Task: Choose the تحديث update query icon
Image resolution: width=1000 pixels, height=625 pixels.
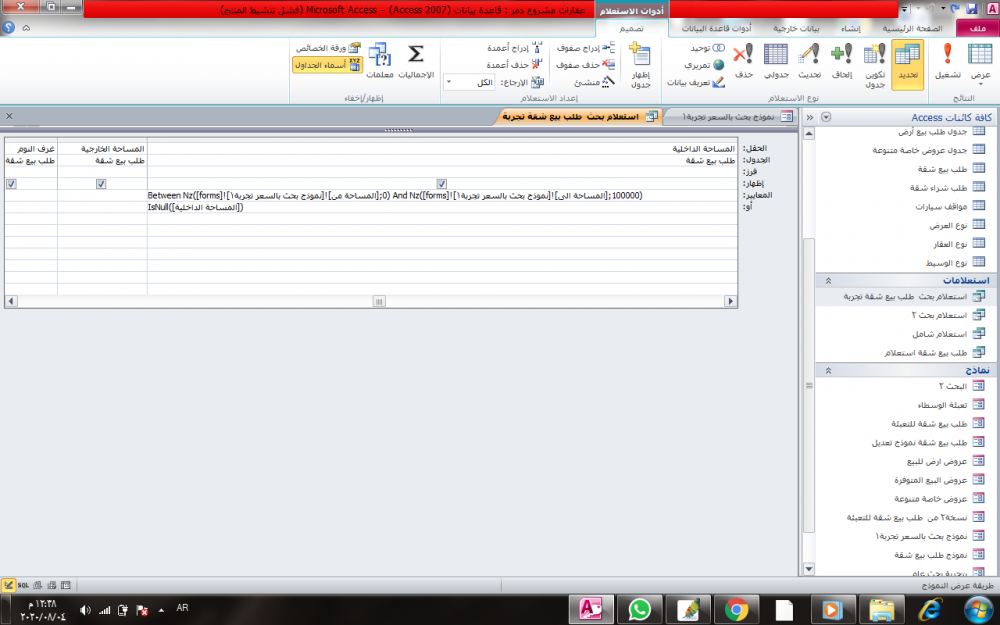Action: 809,62
